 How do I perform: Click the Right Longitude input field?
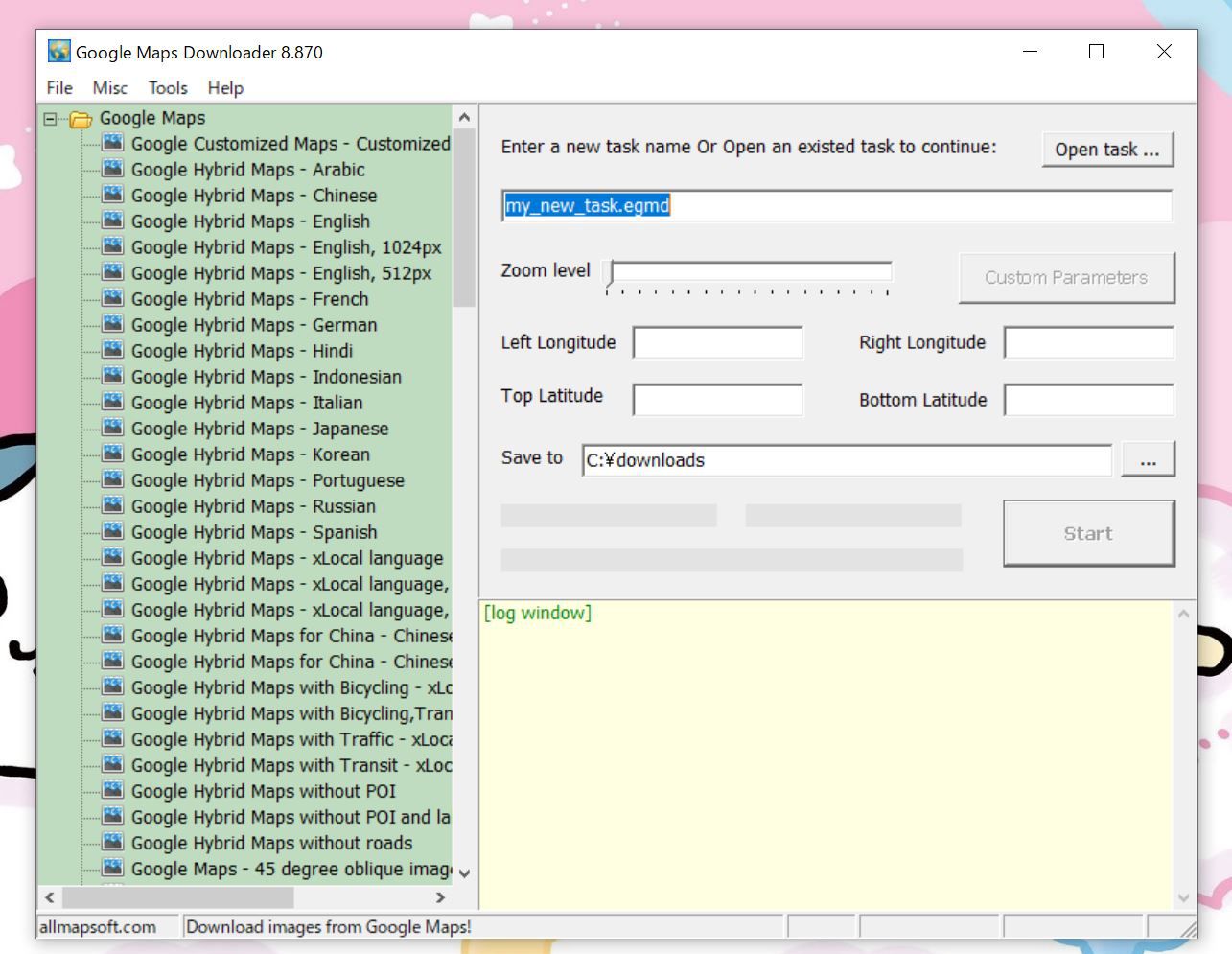[1089, 342]
